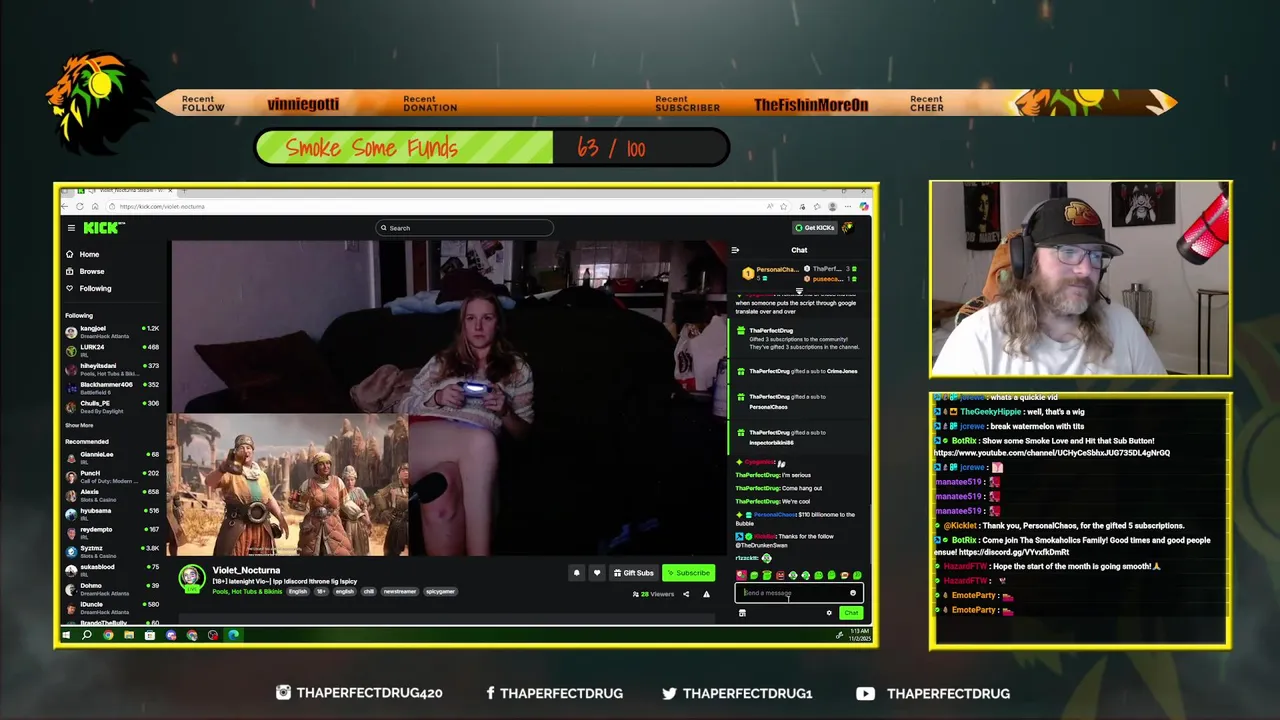Open Following in Kick sidebar
The height and width of the screenshot is (720, 1280).
coord(89,288)
